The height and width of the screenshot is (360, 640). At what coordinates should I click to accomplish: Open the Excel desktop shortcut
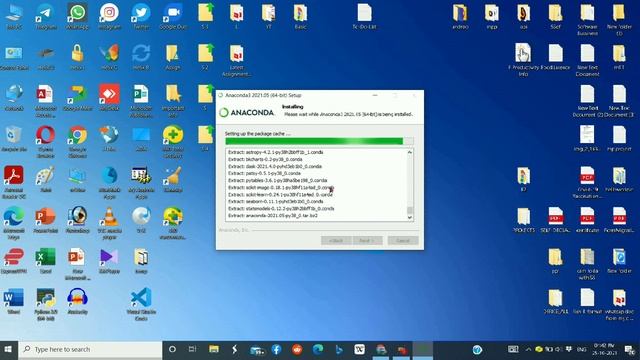click(45, 261)
